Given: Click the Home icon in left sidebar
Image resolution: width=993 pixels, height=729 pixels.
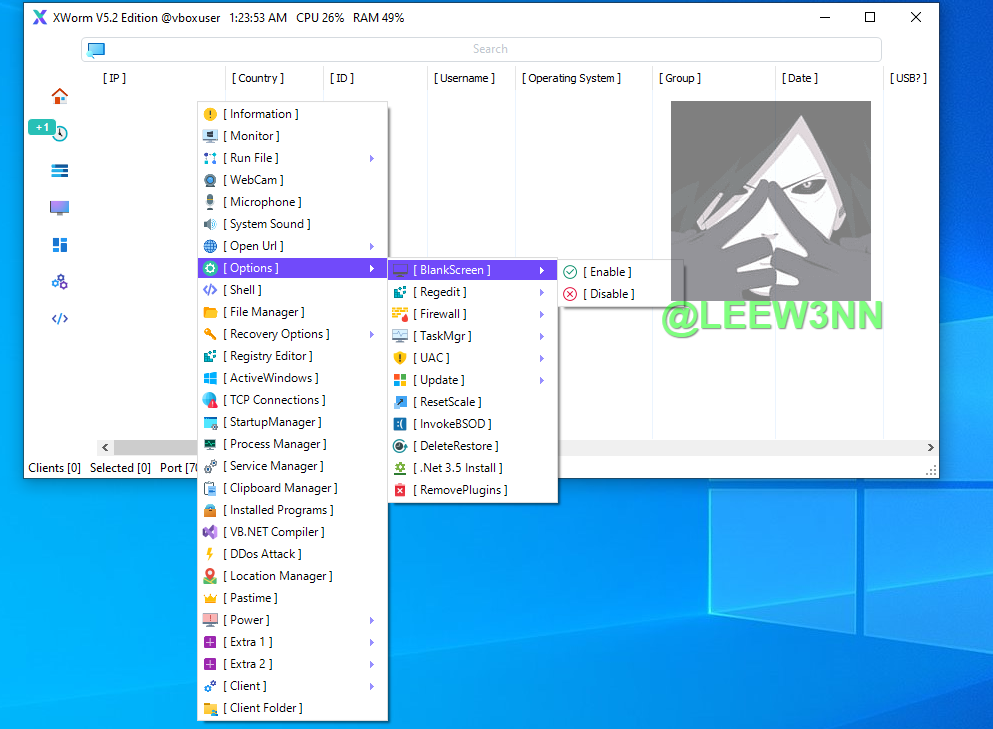Looking at the screenshot, I should (60, 96).
